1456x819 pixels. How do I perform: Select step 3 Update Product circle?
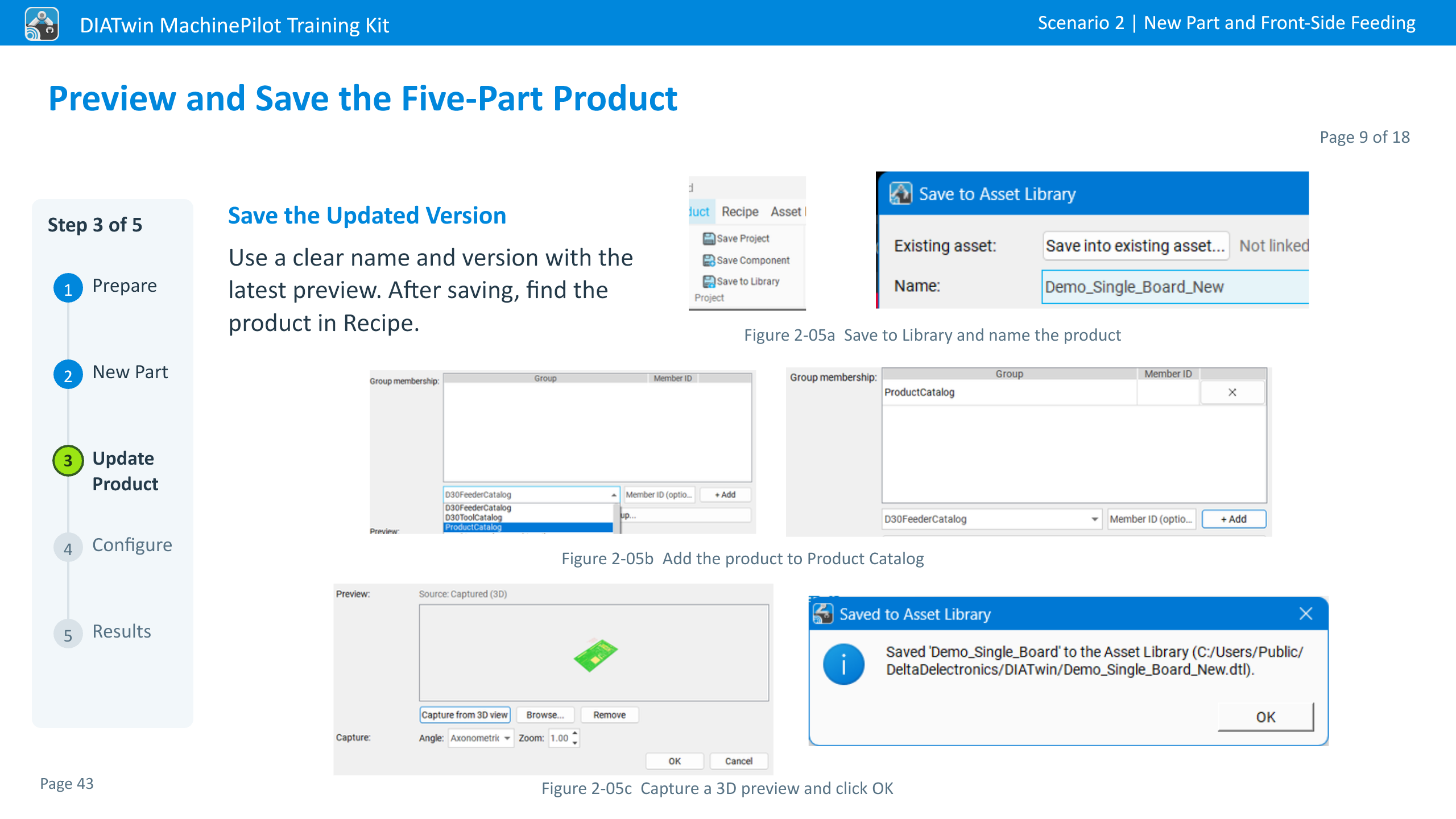click(68, 461)
